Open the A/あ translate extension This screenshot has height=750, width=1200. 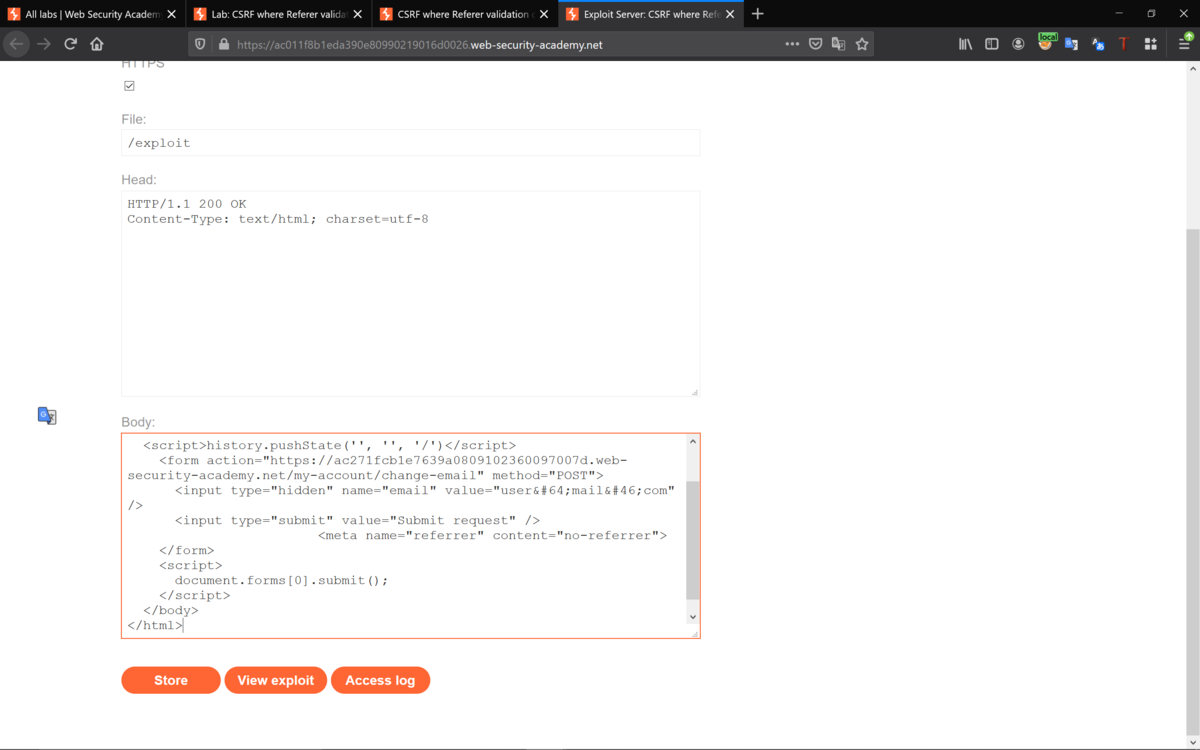click(x=1098, y=44)
